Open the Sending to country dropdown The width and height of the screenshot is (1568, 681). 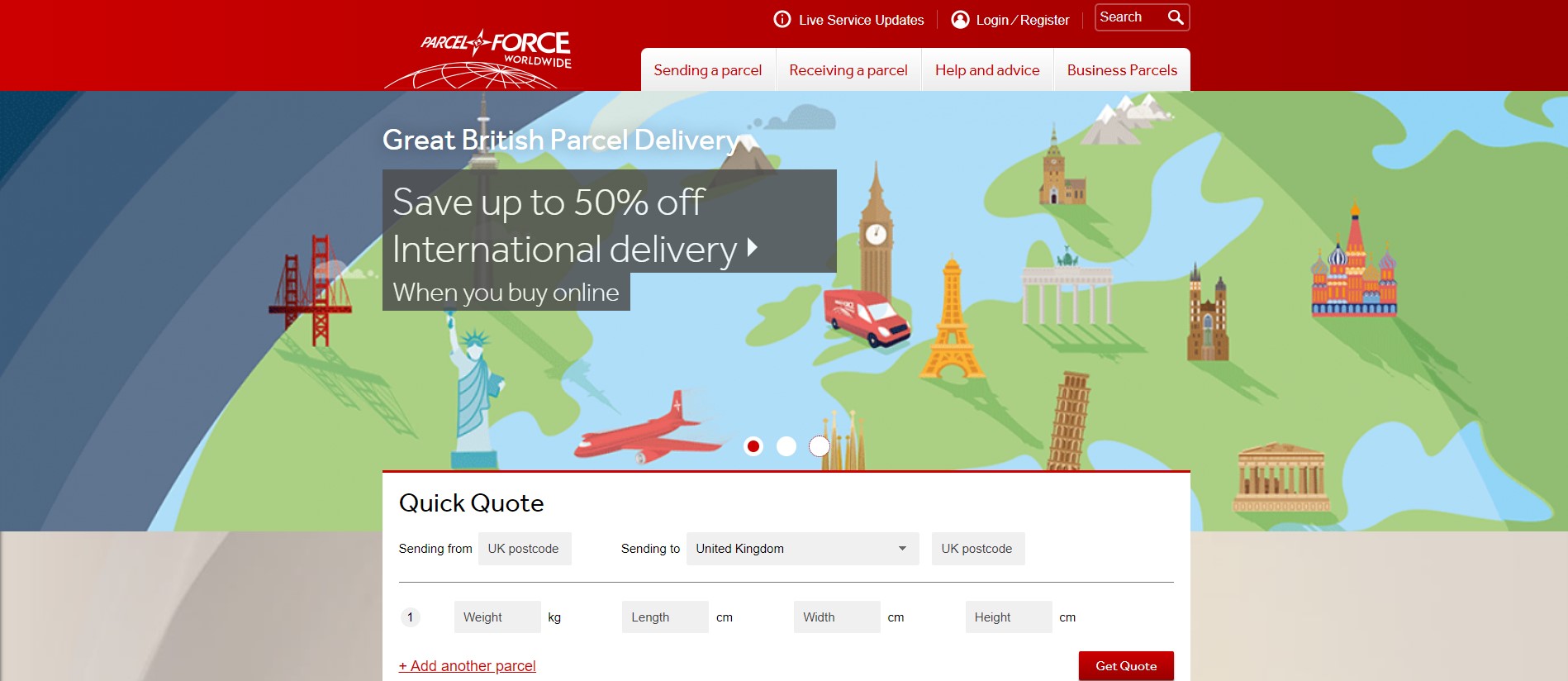802,549
